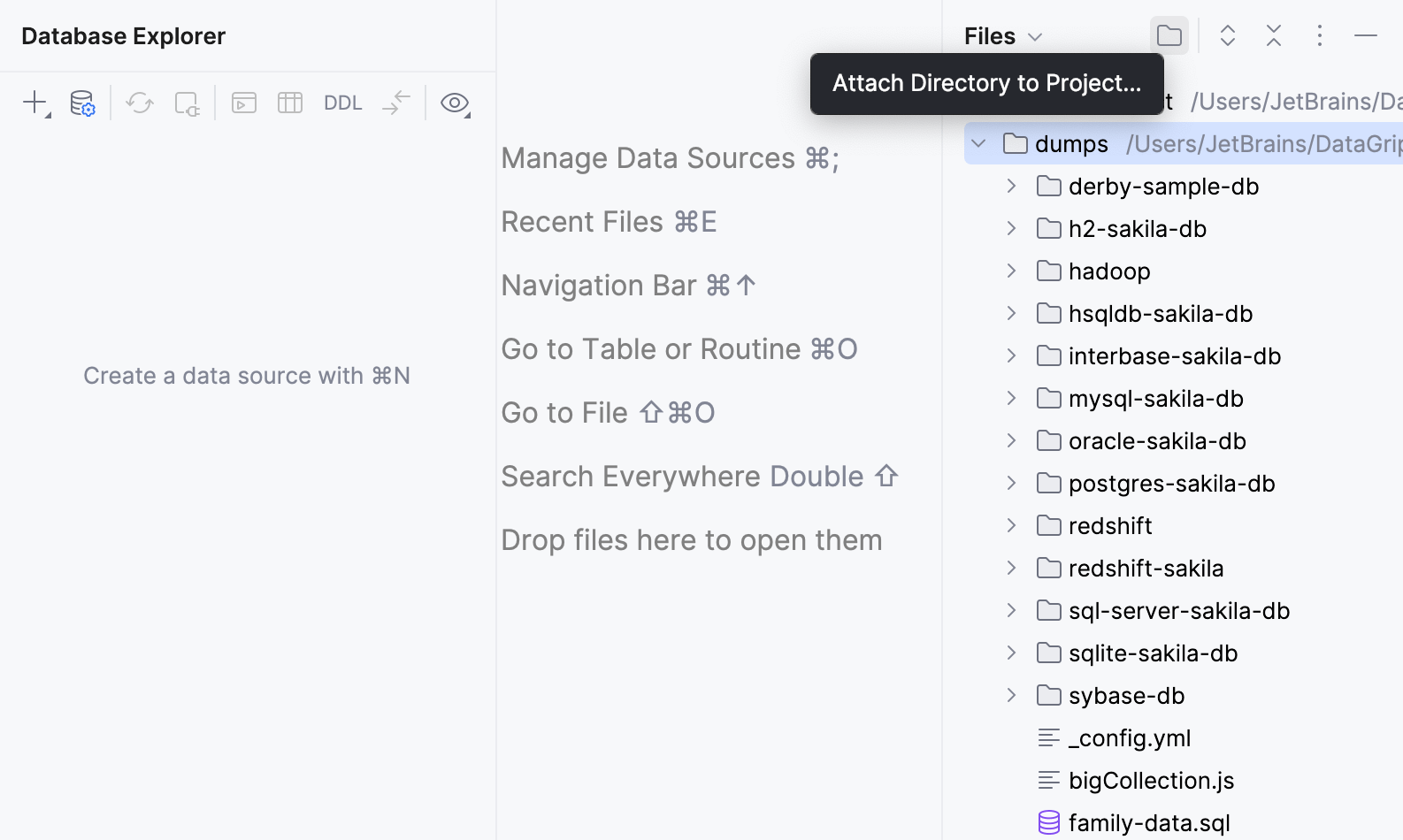Expand the derby-sample-db folder
1403x840 pixels.
1012,186
